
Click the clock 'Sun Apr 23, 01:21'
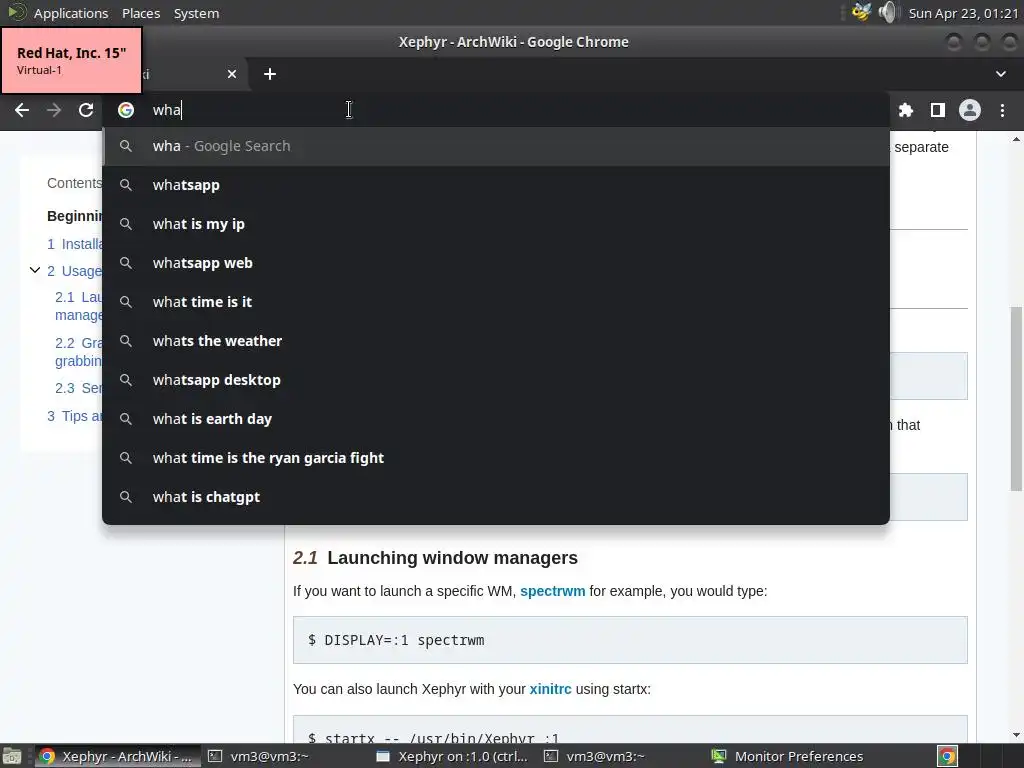(x=963, y=13)
